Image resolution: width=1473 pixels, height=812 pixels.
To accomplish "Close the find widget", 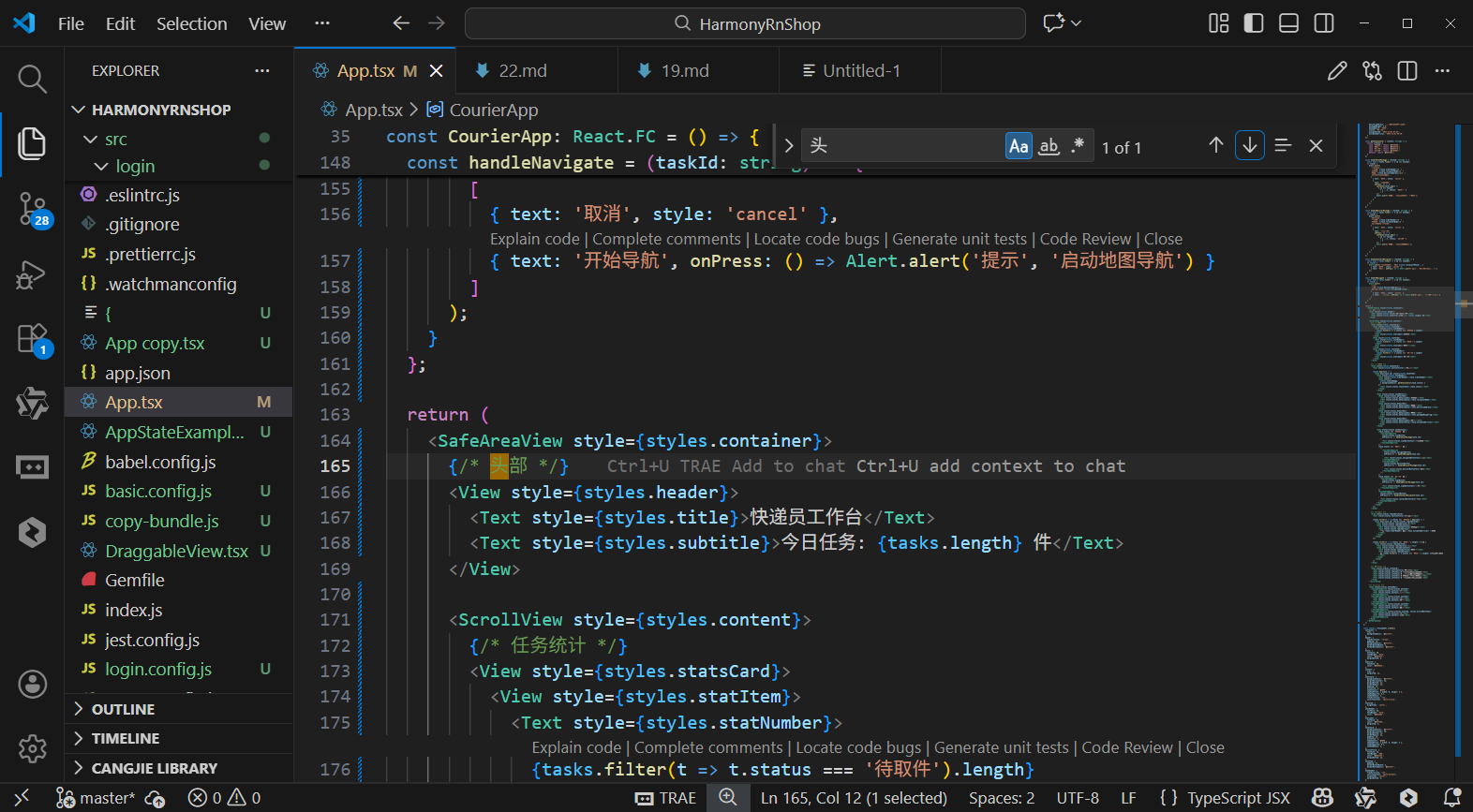I will pos(1316,145).
